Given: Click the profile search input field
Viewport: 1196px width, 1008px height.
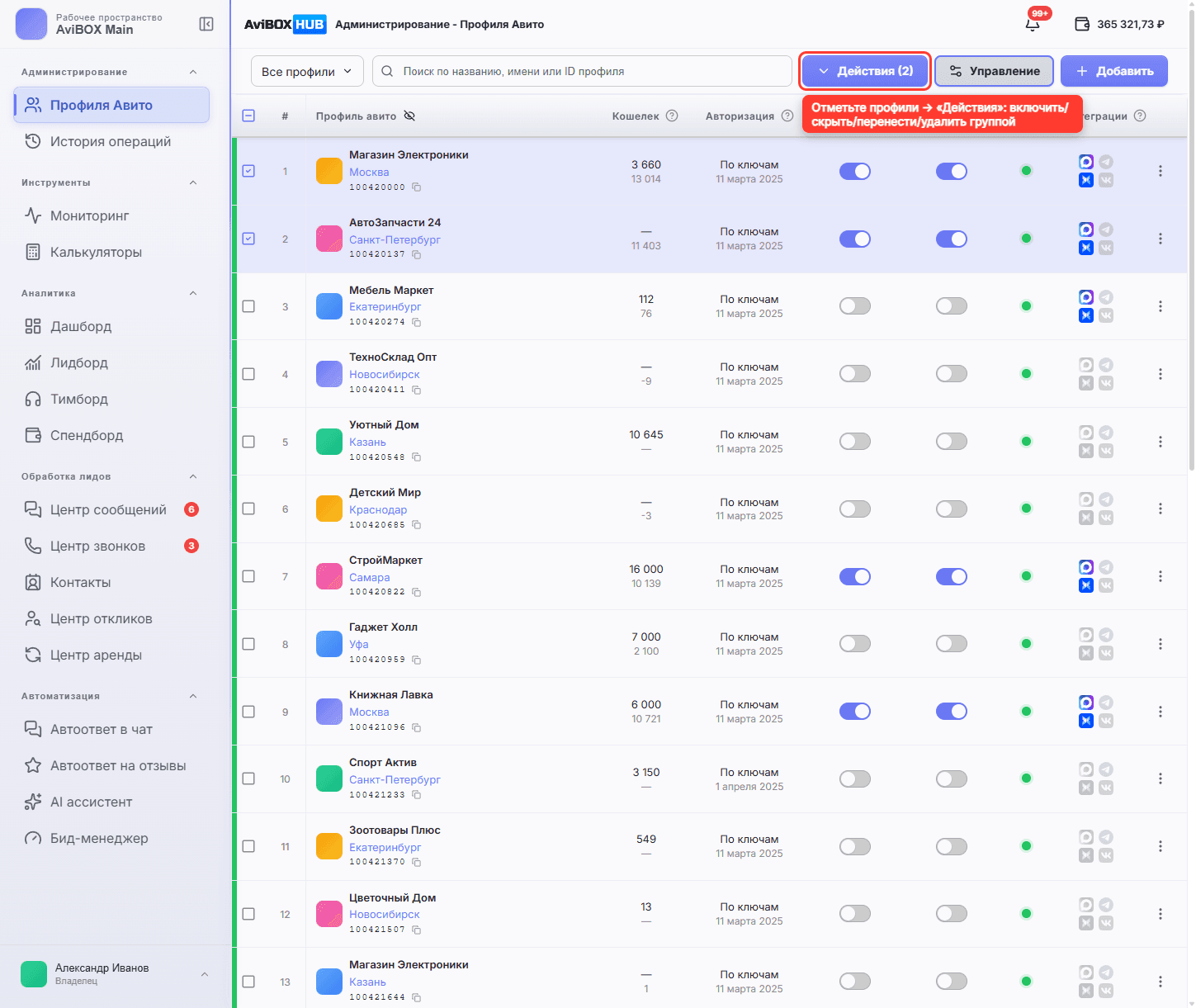Looking at the screenshot, I should click(582, 71).
